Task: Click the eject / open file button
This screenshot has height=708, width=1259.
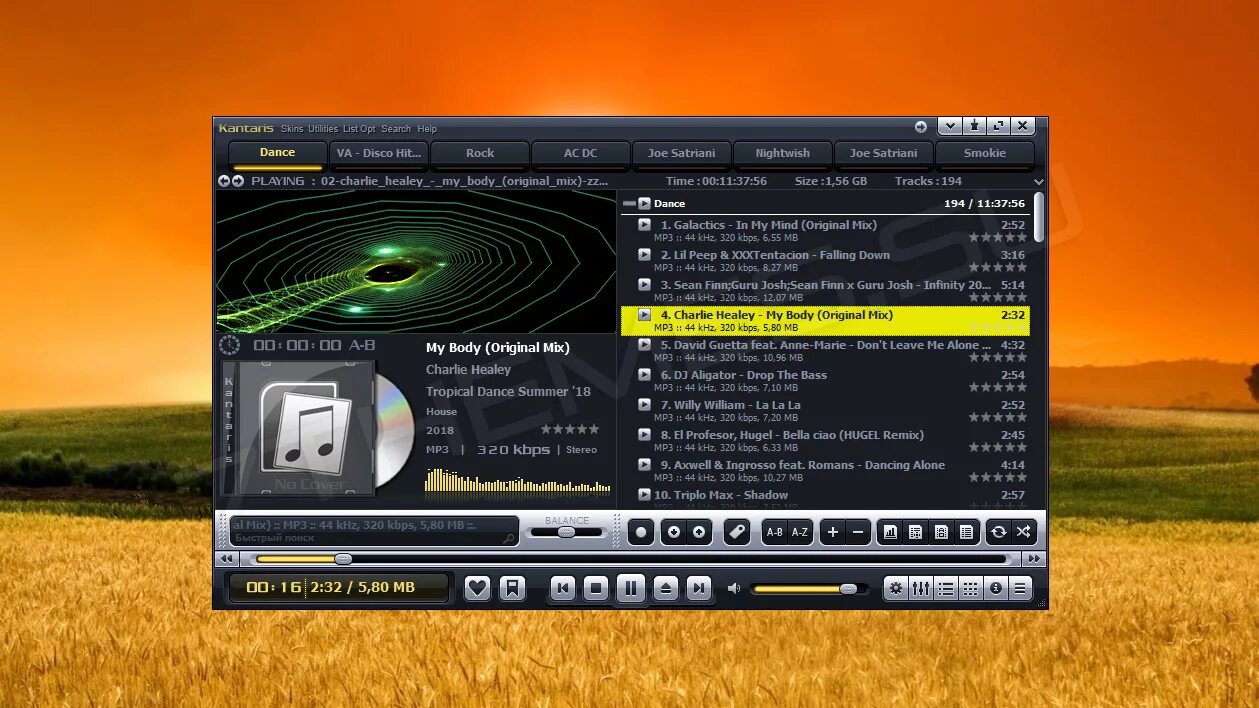Action: 666,588
